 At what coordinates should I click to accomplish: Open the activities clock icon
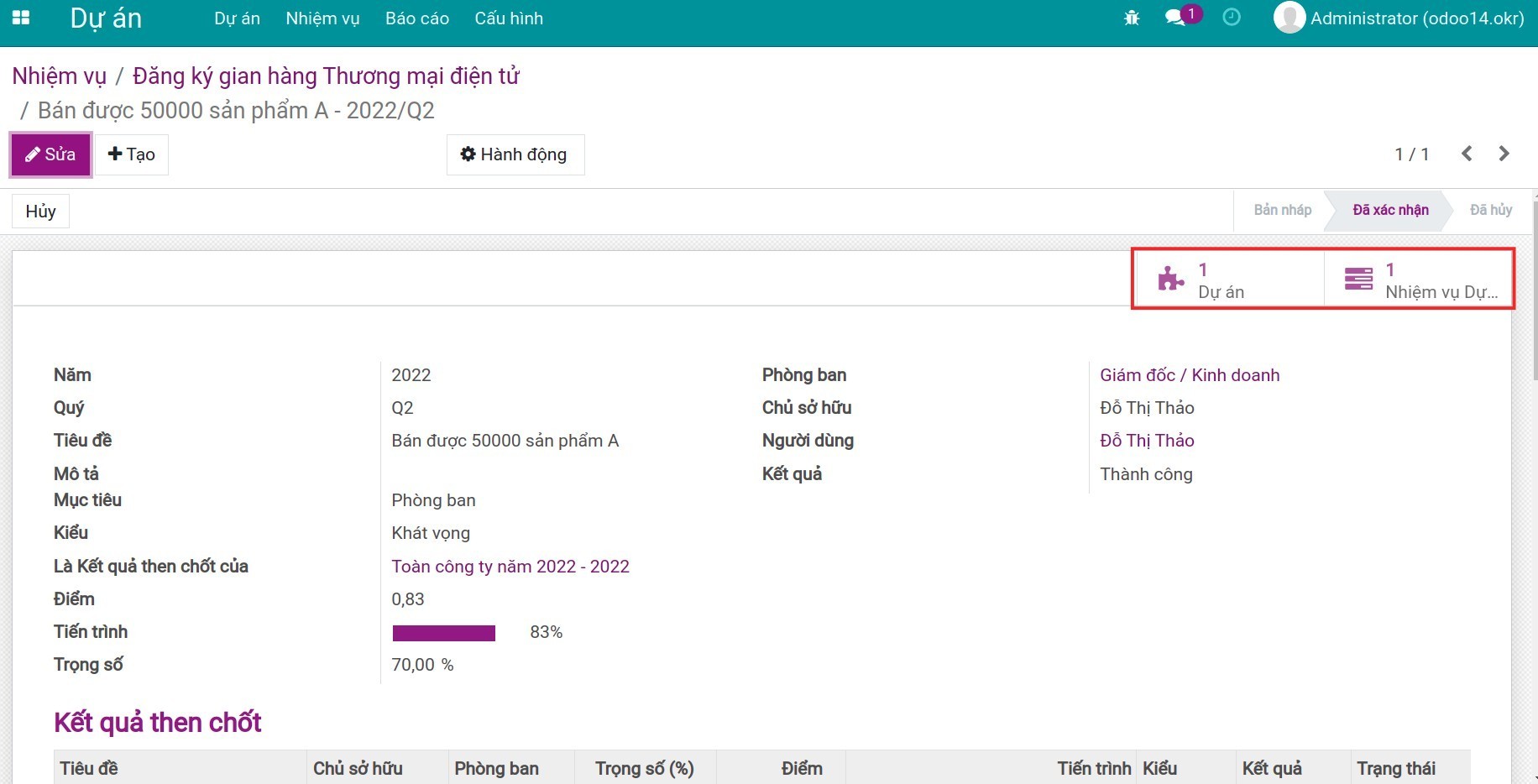(x=1232, y=18)
